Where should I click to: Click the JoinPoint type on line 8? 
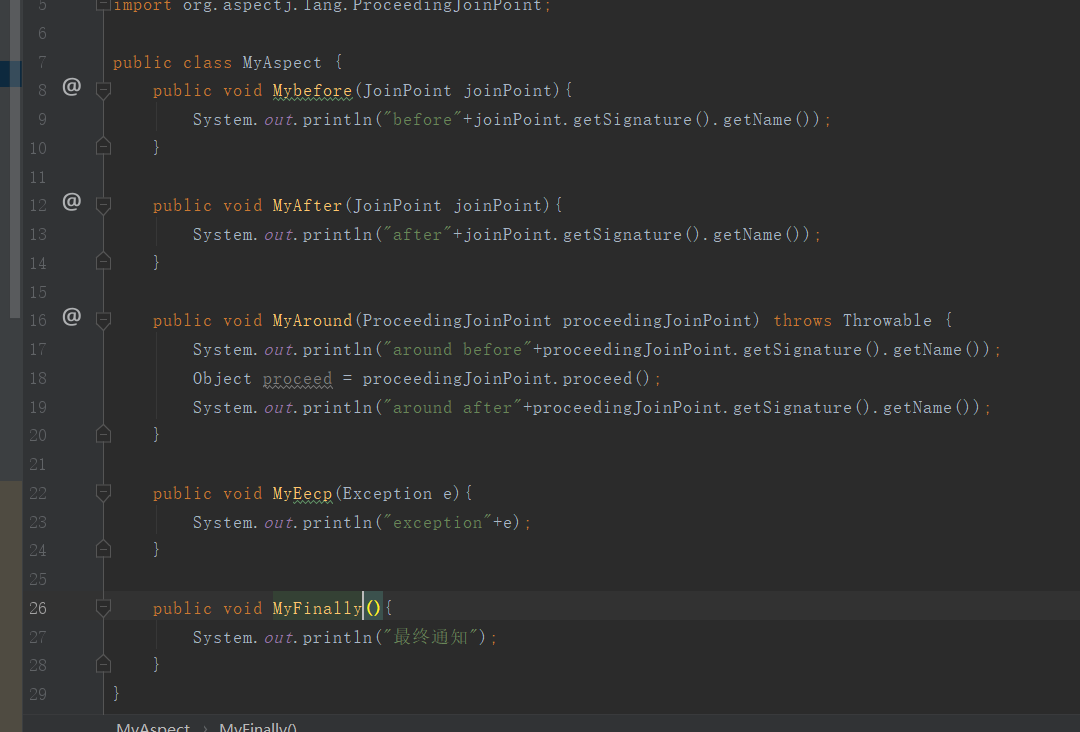407,91
